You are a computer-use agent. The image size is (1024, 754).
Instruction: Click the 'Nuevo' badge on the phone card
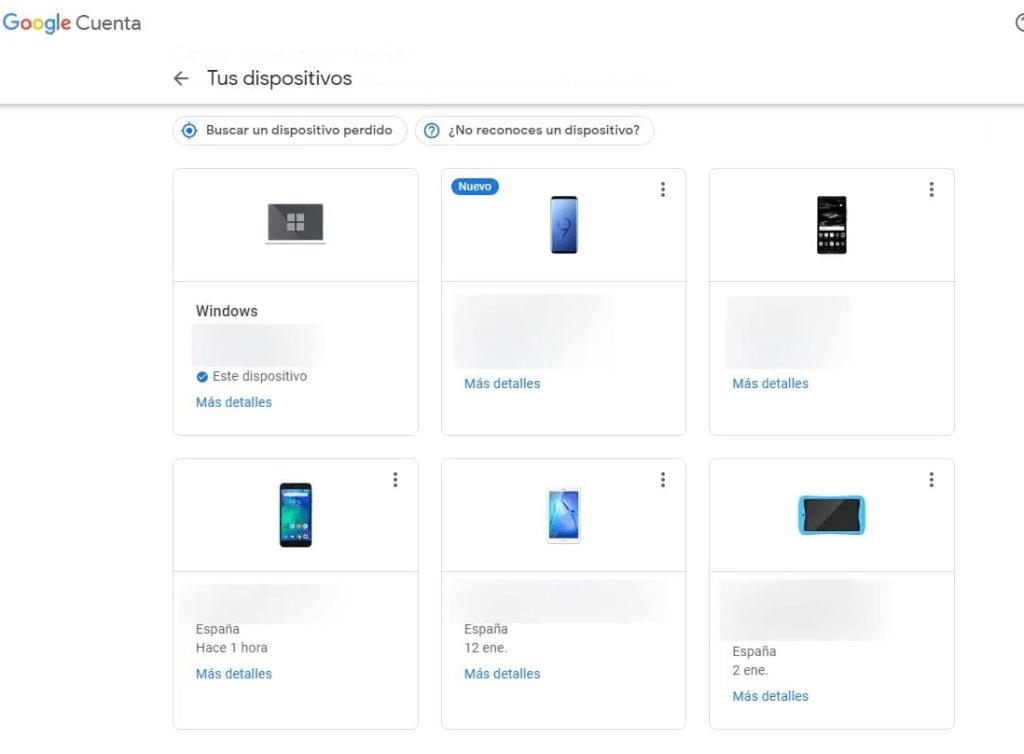coord(475,187)
